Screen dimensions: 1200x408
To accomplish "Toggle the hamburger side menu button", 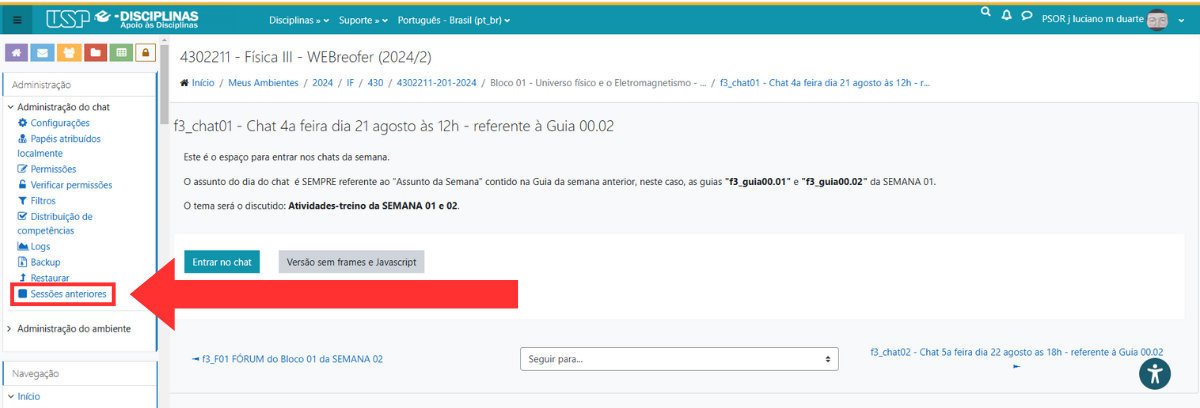I will (x=17, y=20).
